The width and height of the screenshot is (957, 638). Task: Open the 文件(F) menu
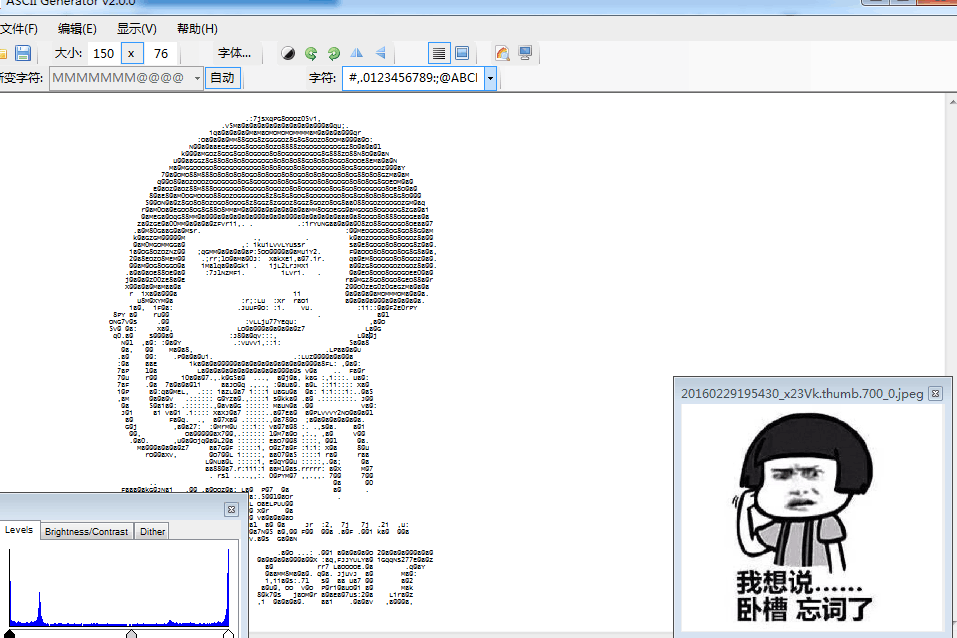(x=18, y=29)
